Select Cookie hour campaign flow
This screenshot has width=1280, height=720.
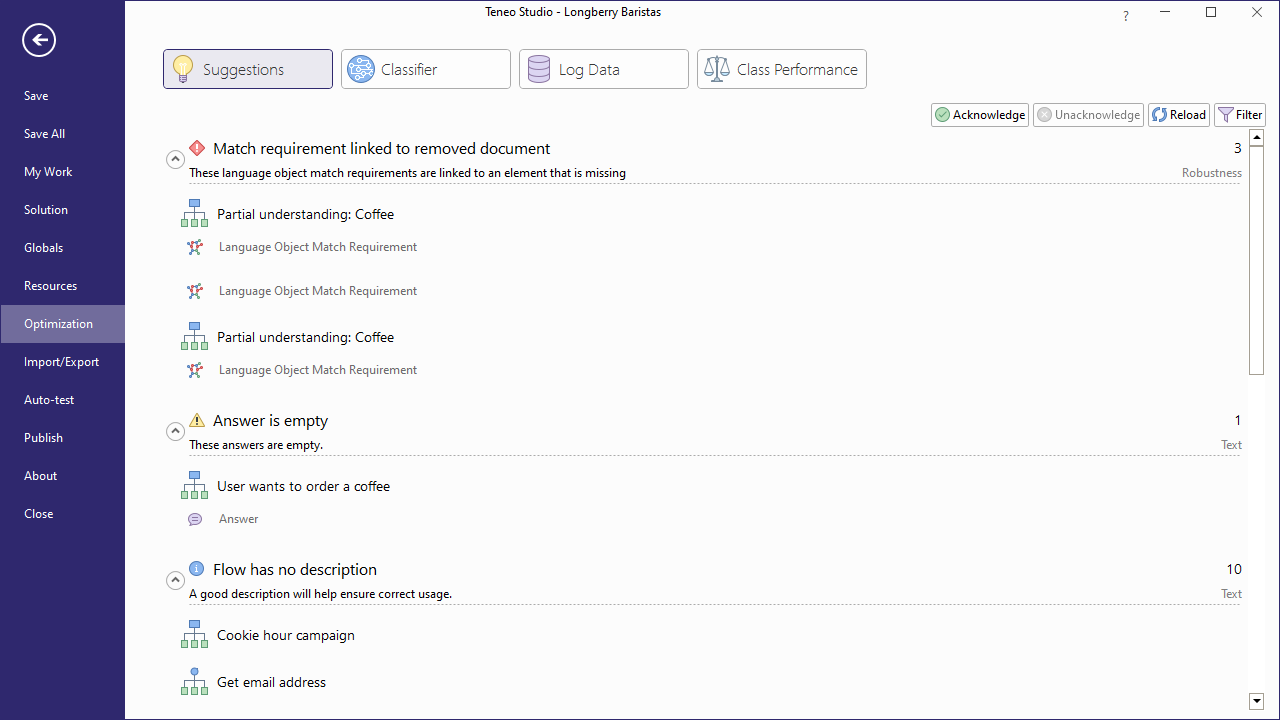286,635
